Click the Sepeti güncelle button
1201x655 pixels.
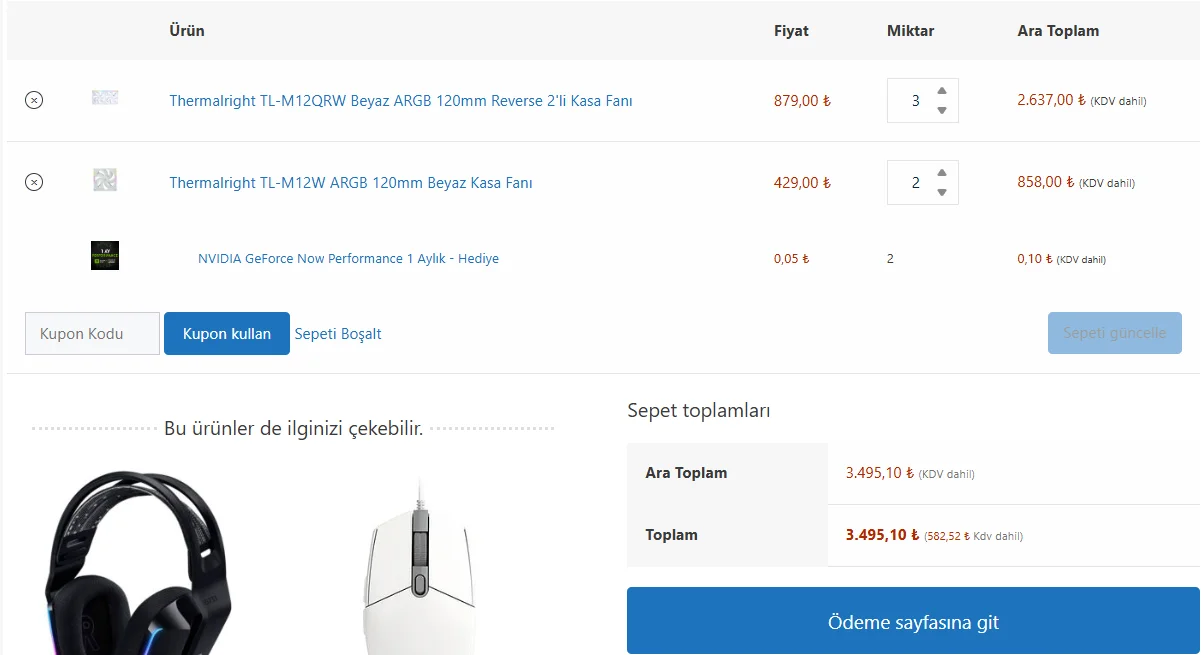click(1114, 333)
